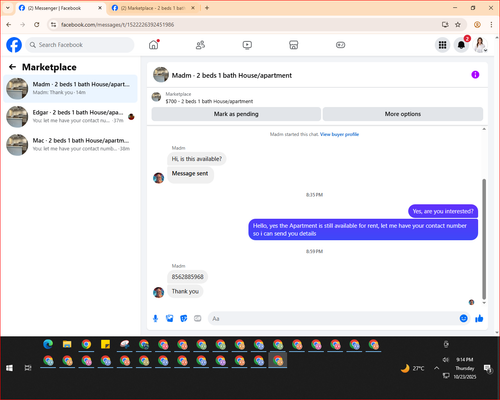Open the tab search dropdown chevron
This screenshot has width=500, height=400.
point(8,8)
